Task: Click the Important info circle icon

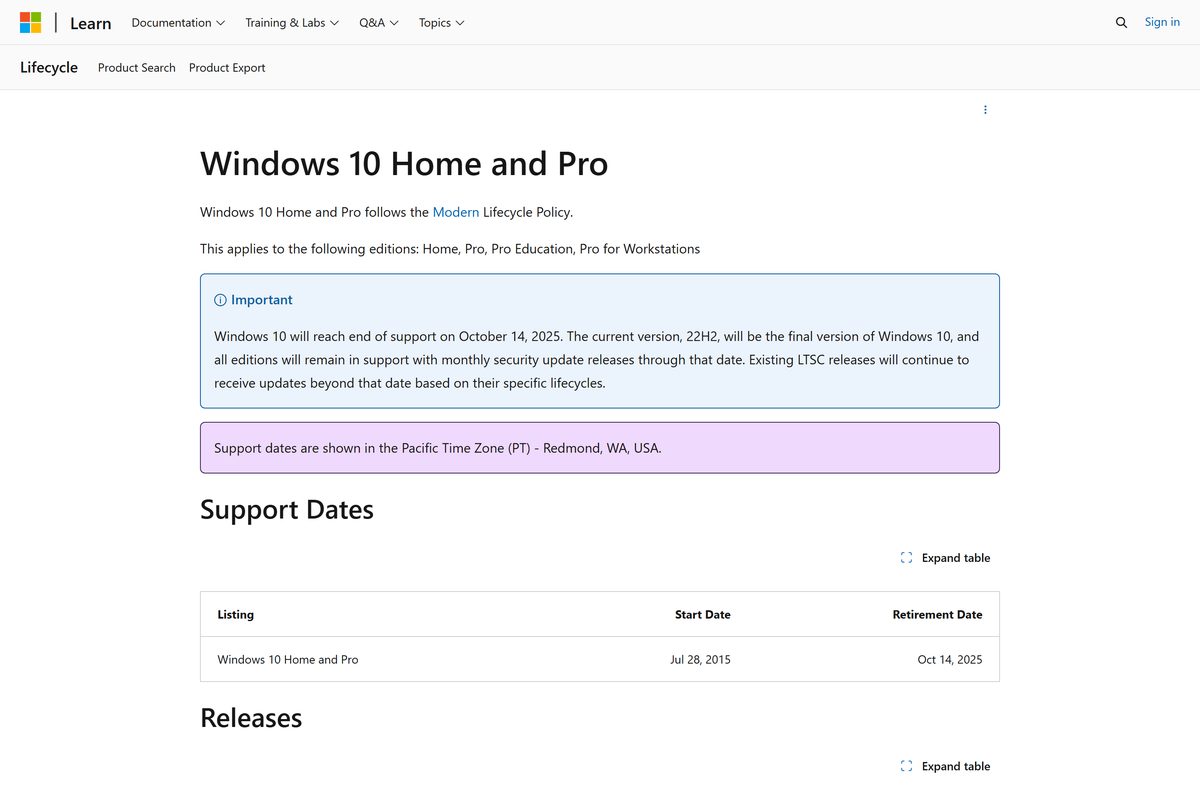Action: pyautogui.click(x=220, y=300)
